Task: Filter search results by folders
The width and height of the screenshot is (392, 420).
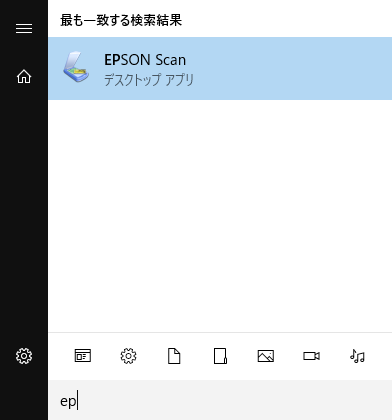Action: [x=220, y=356]
